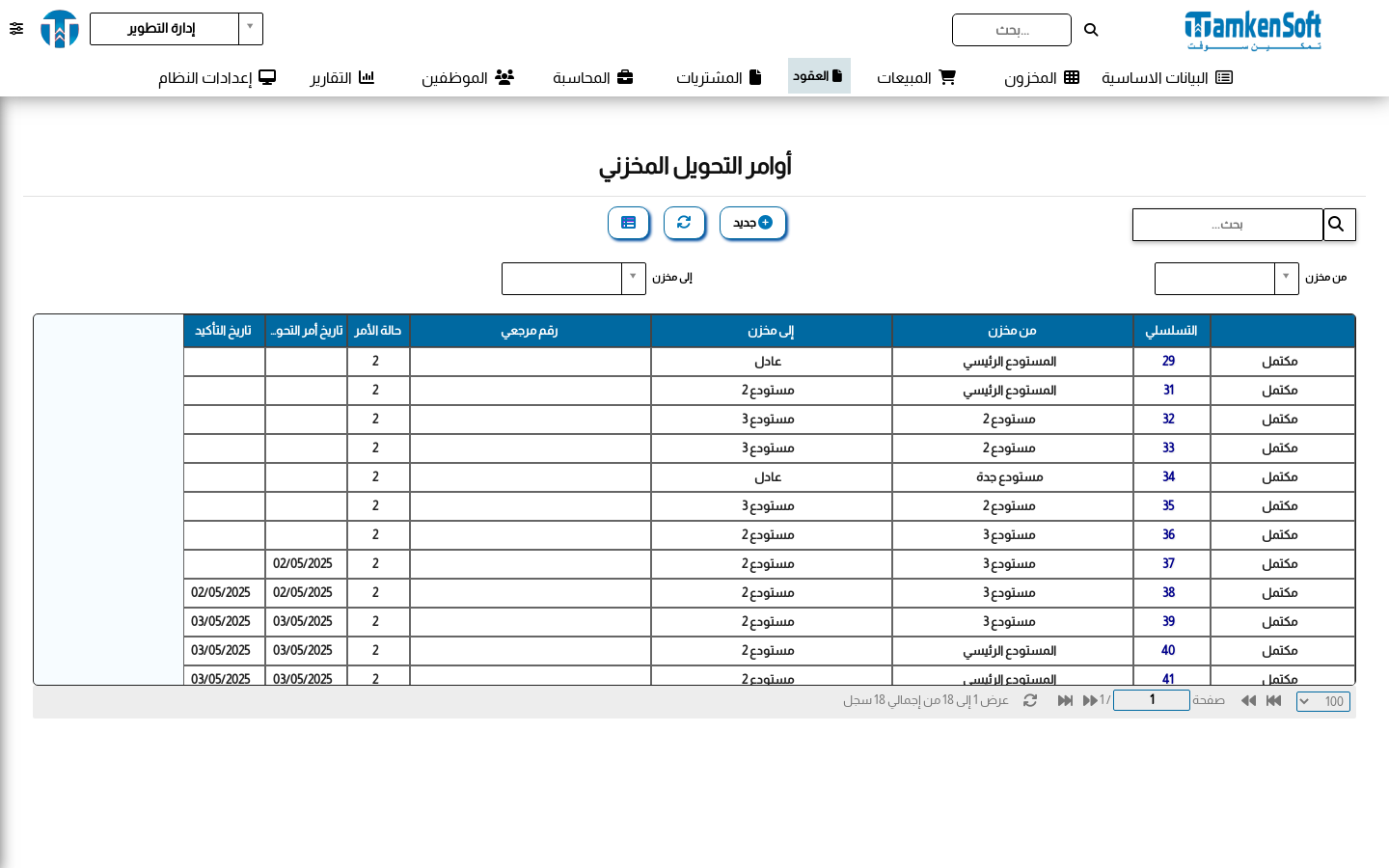This screenshot has height=868, width=1389.
Task: Open transfer order number 35
Action: pyautogui.click(x=1168, y=505)
